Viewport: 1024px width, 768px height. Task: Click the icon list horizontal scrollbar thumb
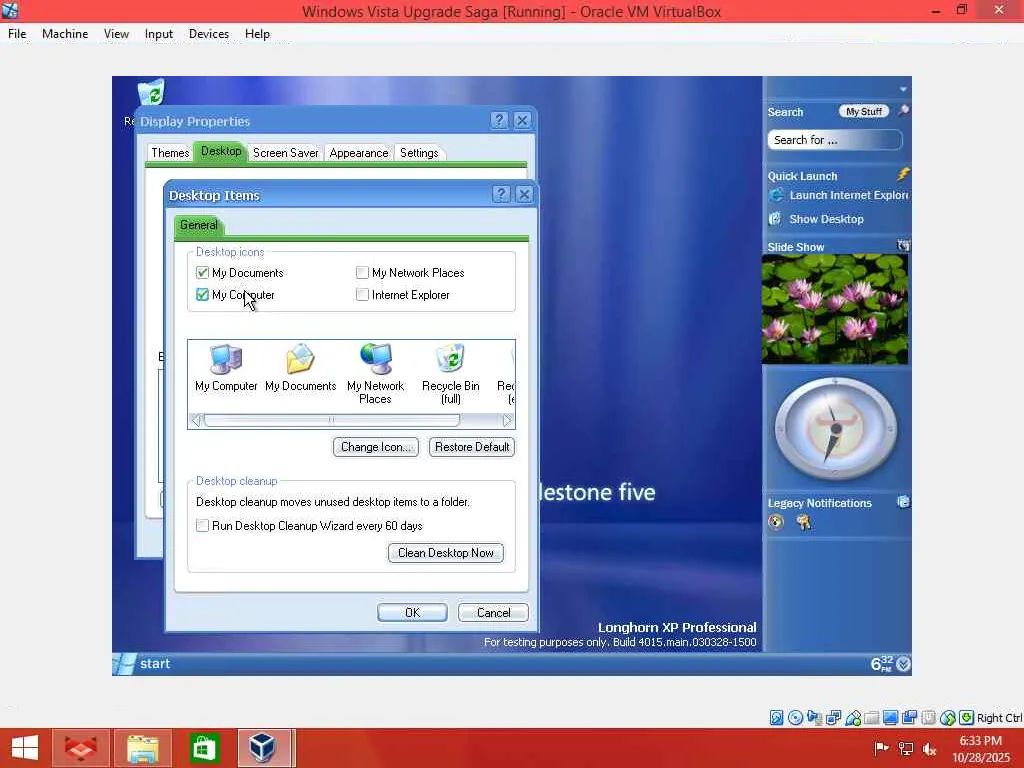tap(332, 421)
